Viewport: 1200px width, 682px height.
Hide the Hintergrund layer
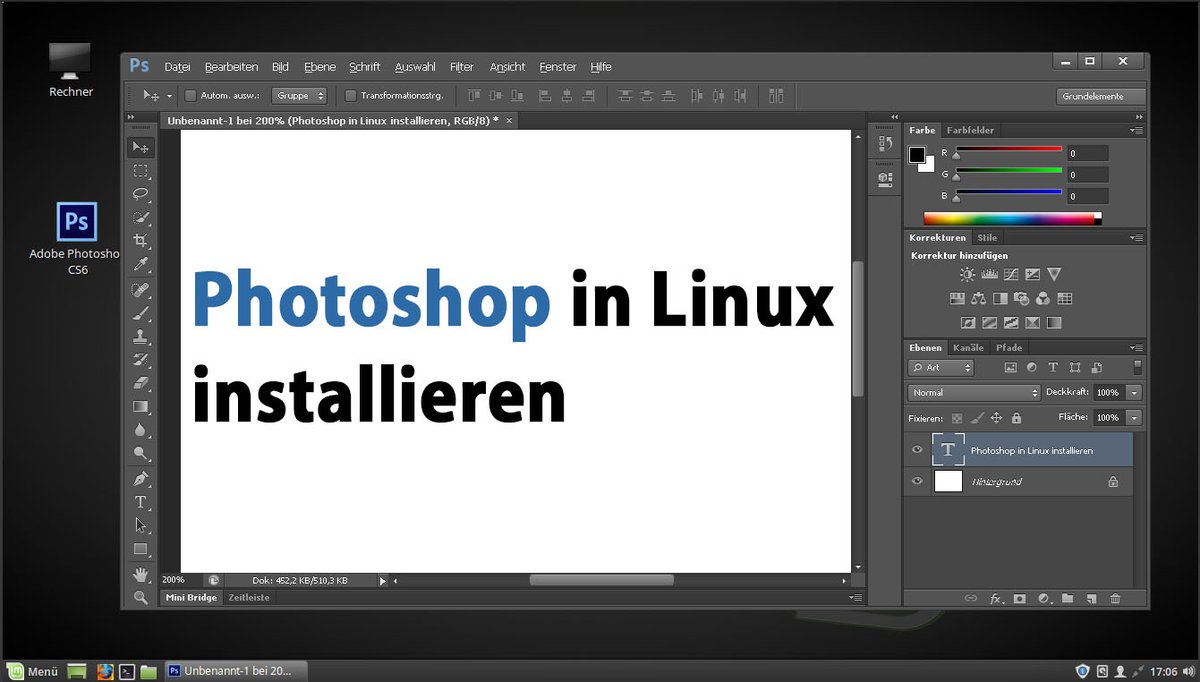coord(917,481)
